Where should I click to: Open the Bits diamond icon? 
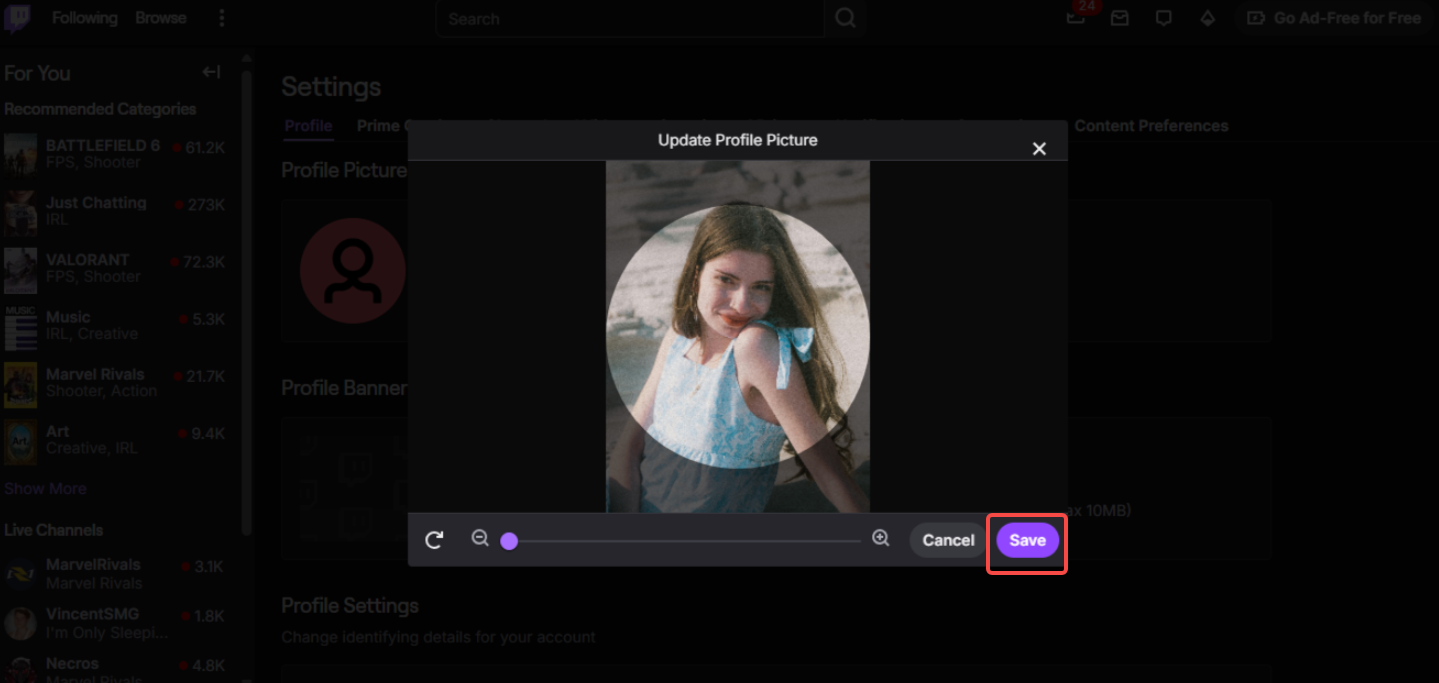coord(1207,18)
